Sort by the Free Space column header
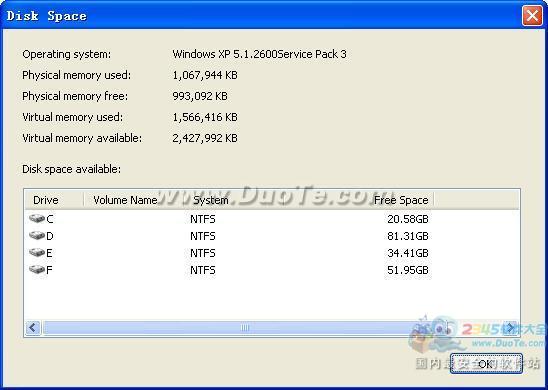 pos(401,200)
